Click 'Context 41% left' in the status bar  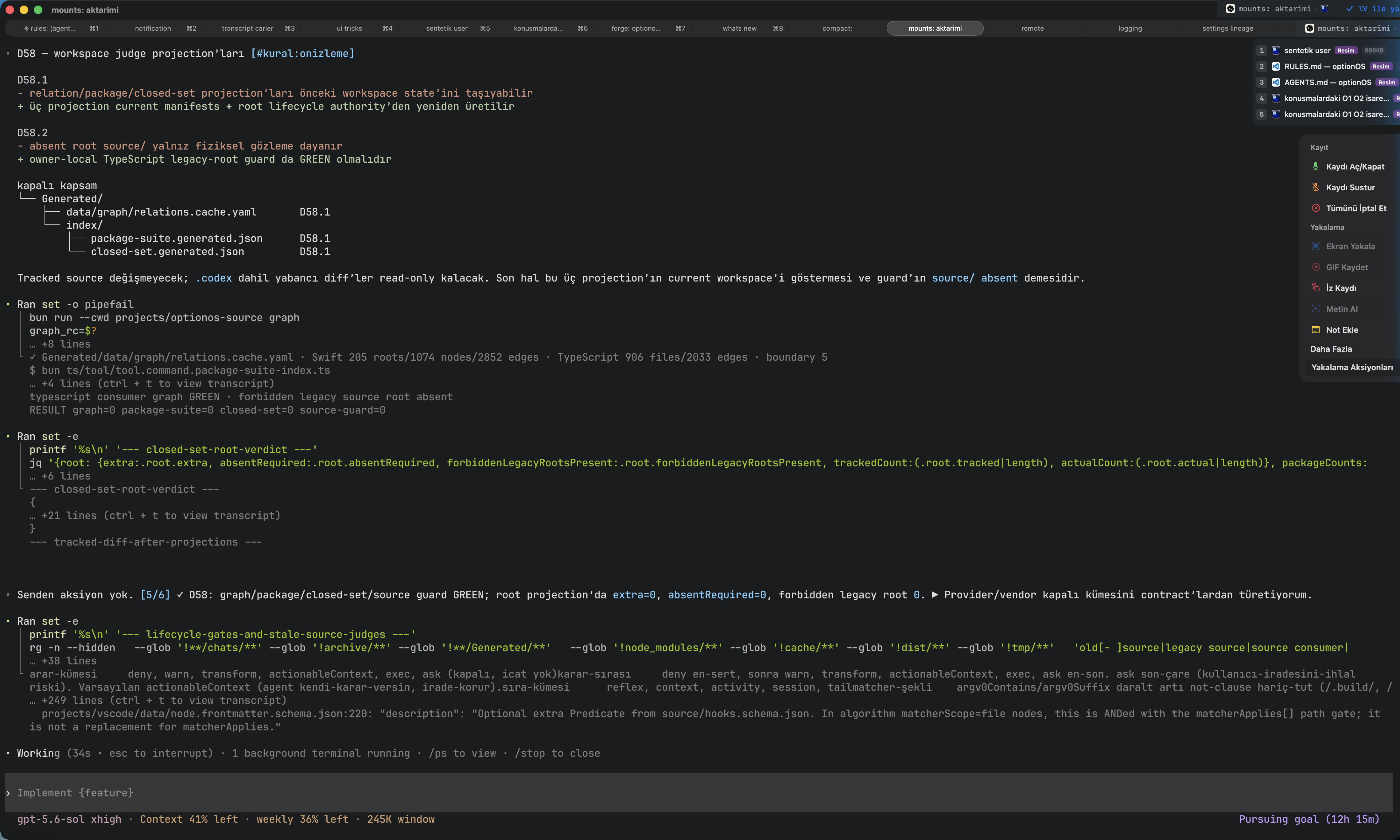[x=189, y=819]
